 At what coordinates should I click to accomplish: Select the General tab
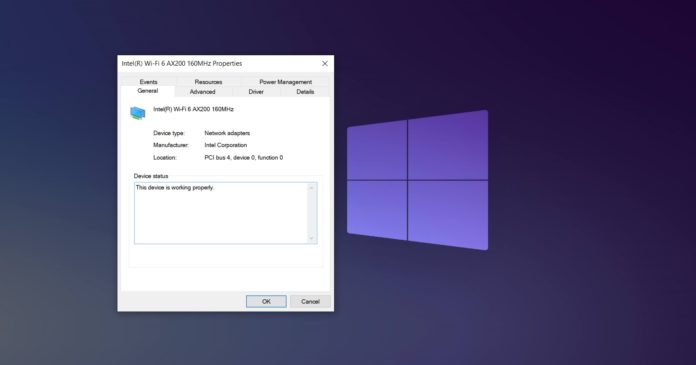point(148,91)
